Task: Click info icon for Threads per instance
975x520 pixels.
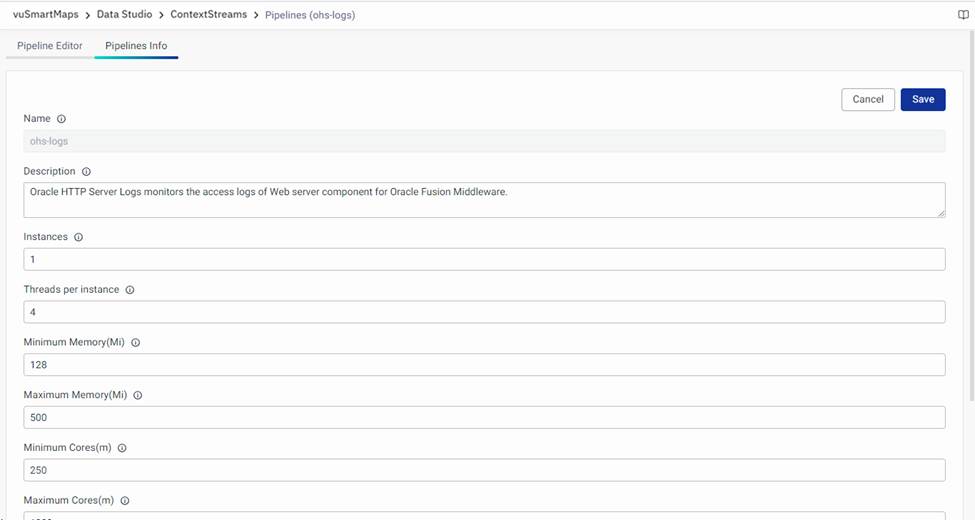Action: click(x=130, y=290)
